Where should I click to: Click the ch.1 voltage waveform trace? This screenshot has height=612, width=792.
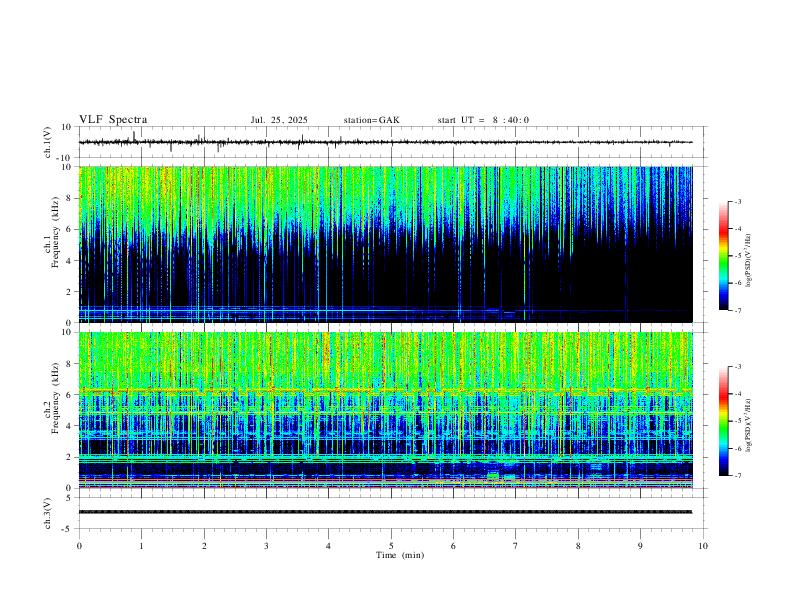point(386,142)
